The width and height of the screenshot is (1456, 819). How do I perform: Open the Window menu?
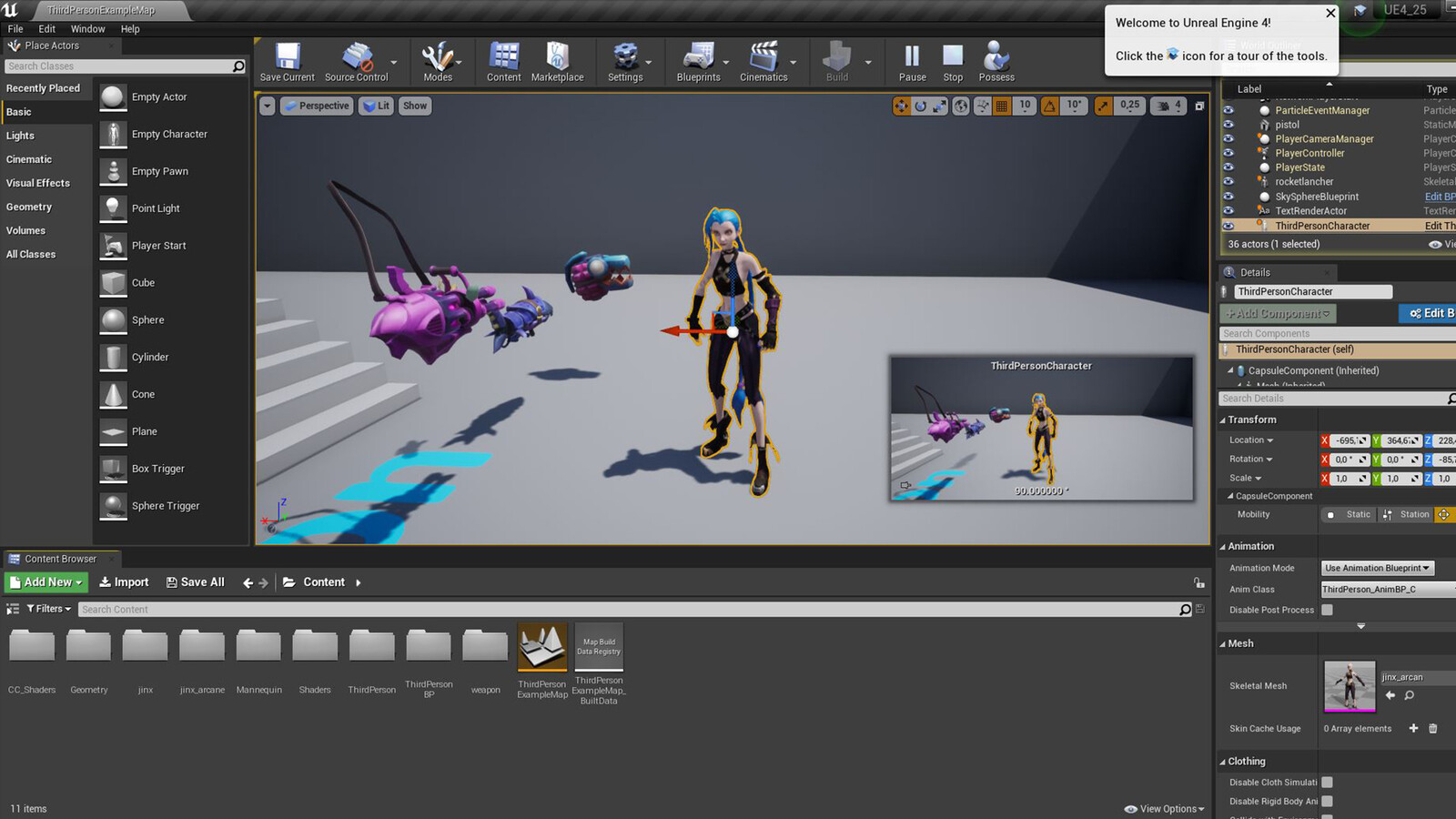coord(88,29)
